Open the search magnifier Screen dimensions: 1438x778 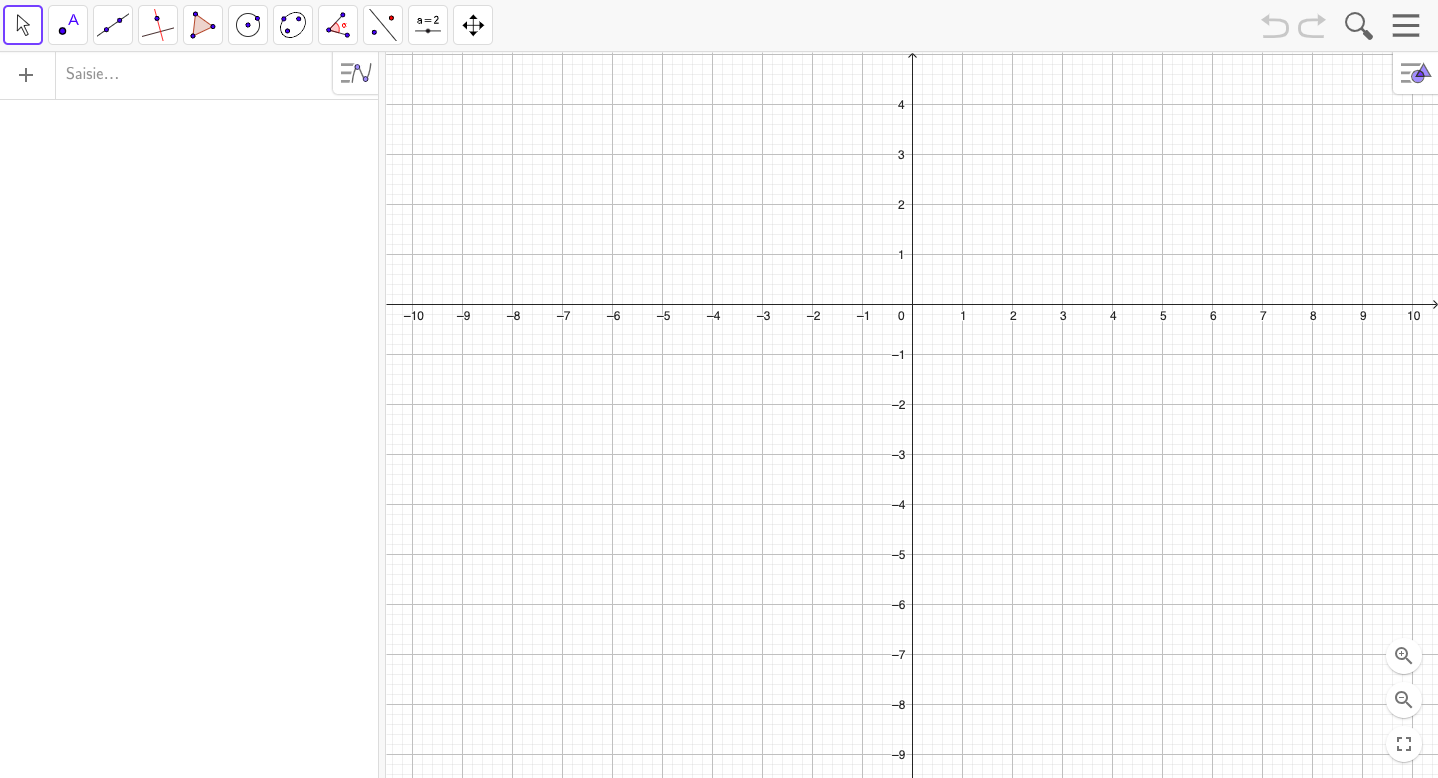[x=1358, y=25]
